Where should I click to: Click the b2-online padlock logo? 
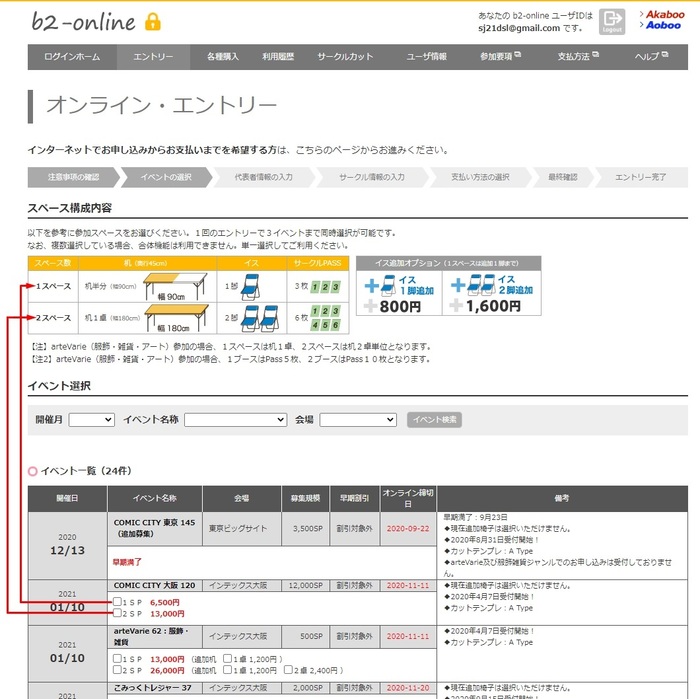[x=153, y=22]
